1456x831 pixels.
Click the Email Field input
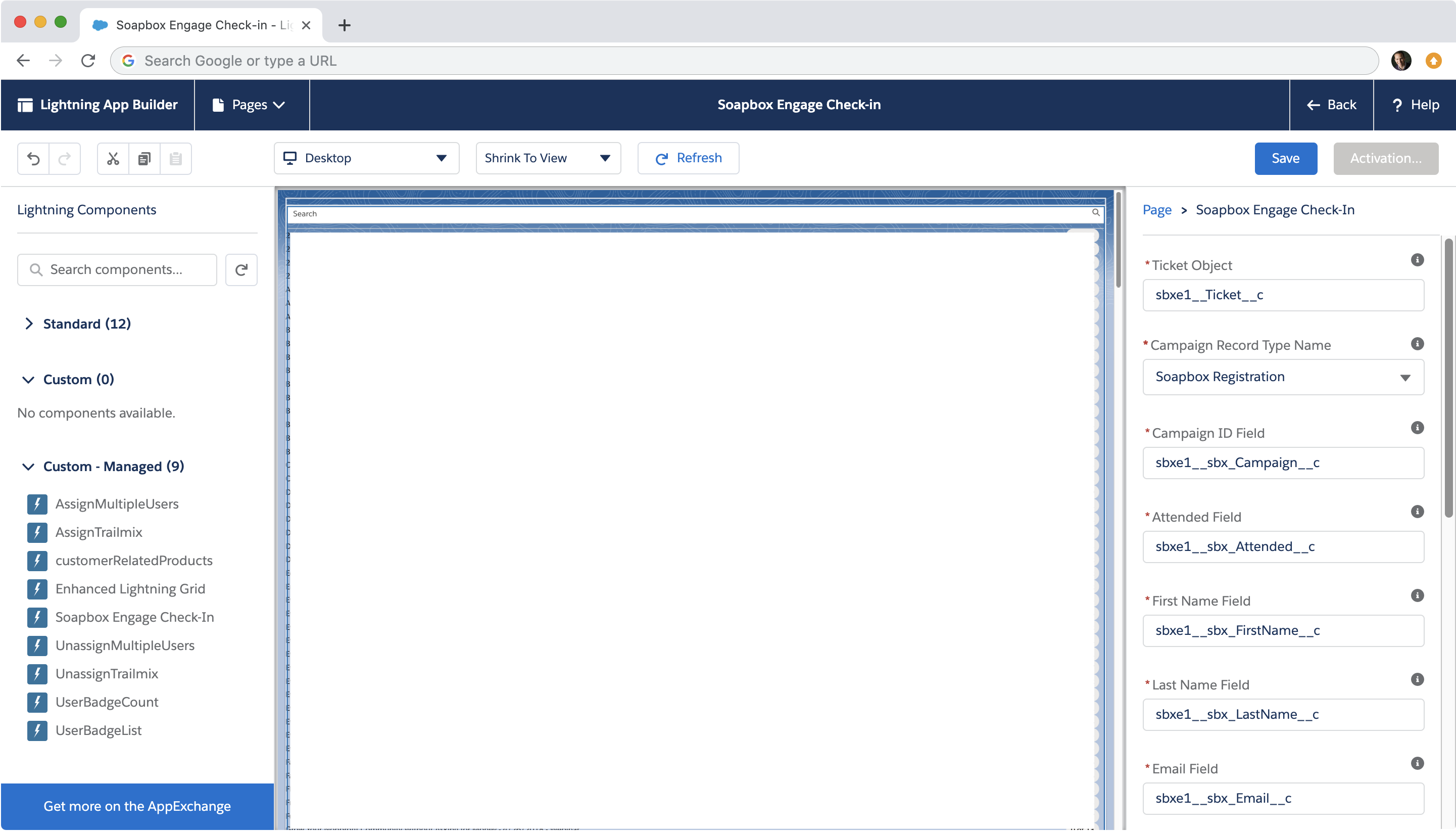pyautogui.click(x=1283, y=798)
